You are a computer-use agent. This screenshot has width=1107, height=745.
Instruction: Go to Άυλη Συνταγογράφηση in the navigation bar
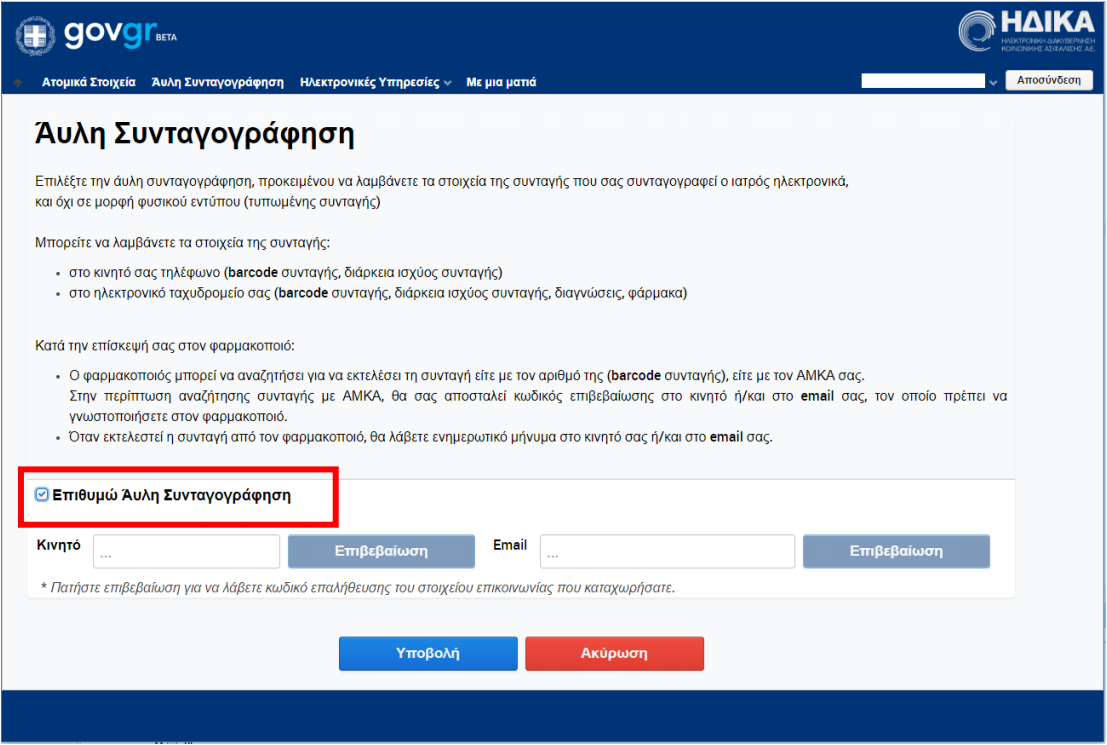click(217, 82)
